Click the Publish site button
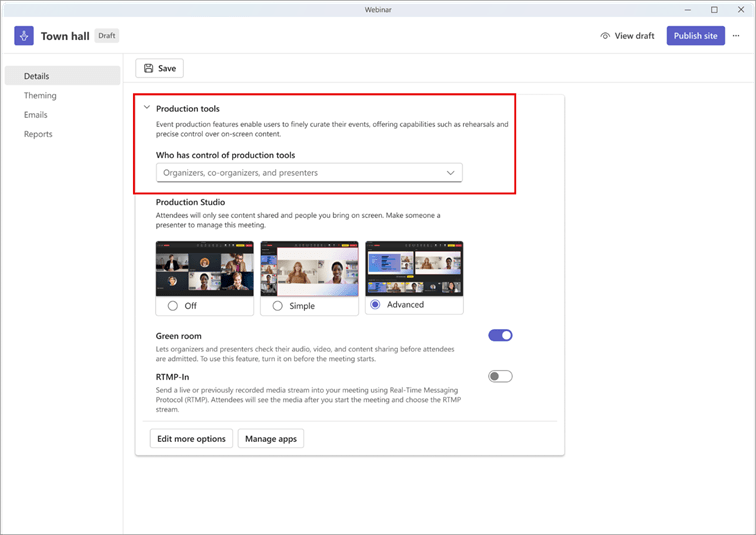Viewport: 756px width, 535px height. click(695, 36)
